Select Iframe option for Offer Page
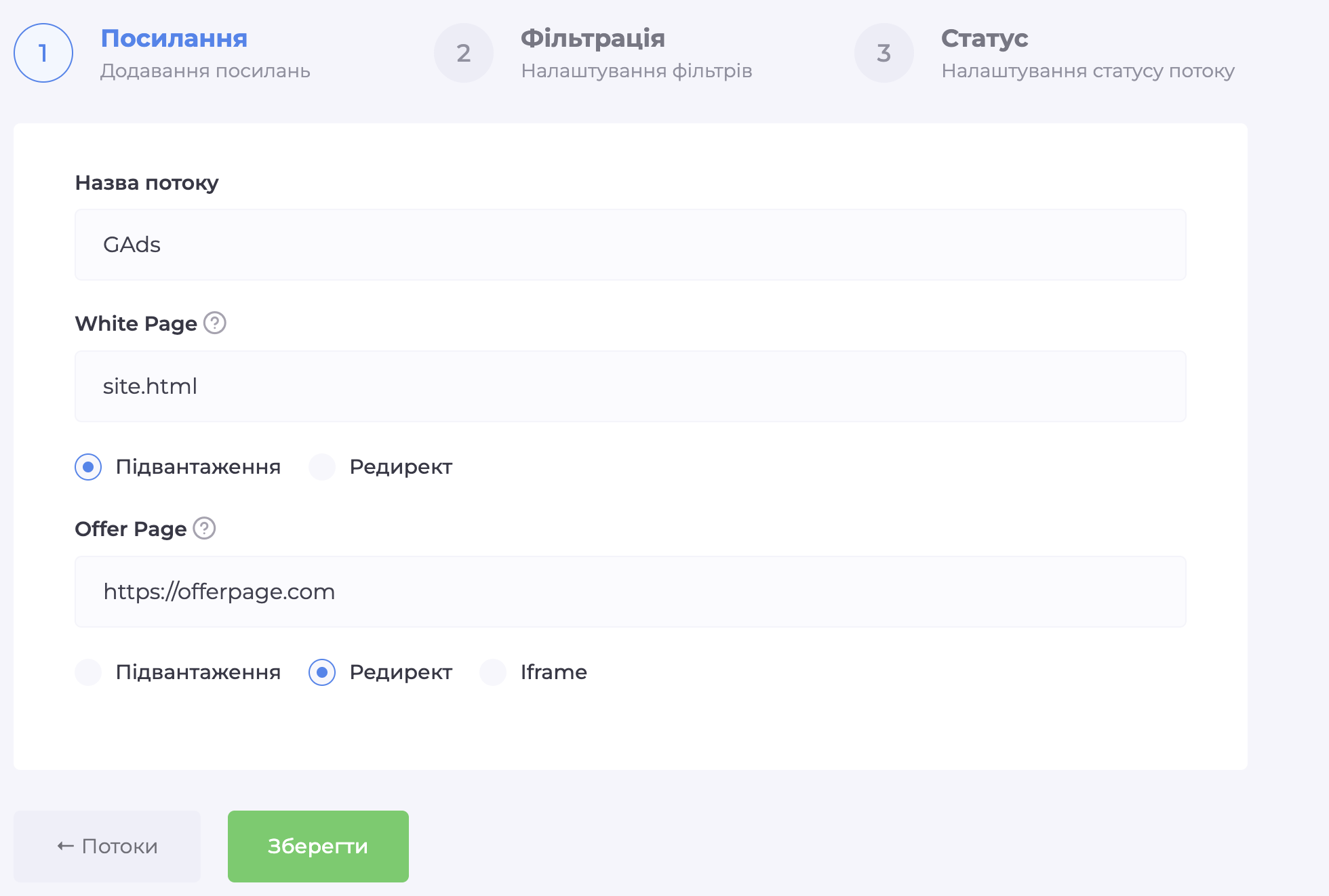Viewport: 1329px width, 896px height. click(493, 672)
